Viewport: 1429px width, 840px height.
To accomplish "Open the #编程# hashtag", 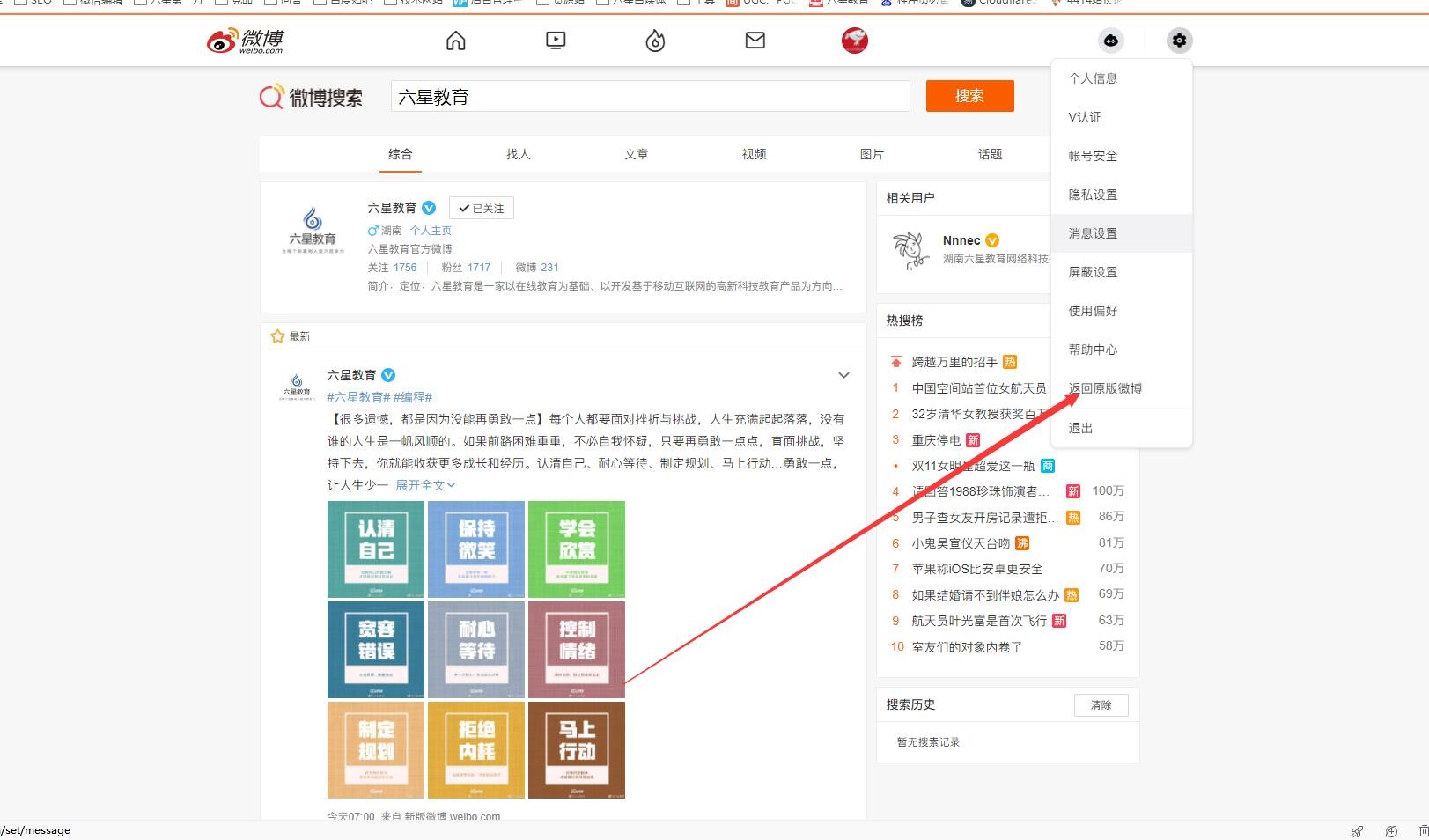I will pos(413,397).
